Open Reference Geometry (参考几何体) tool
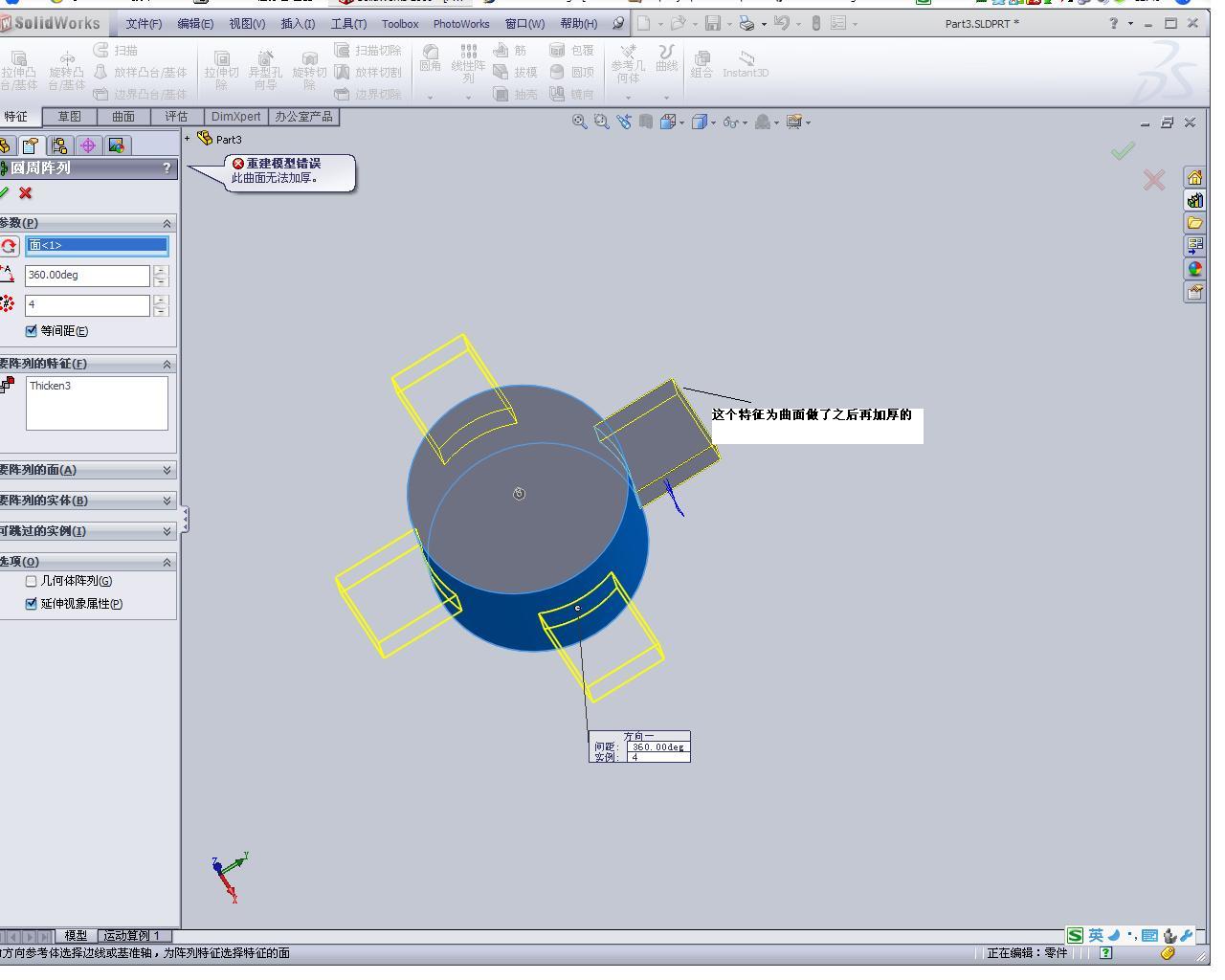 628,64
